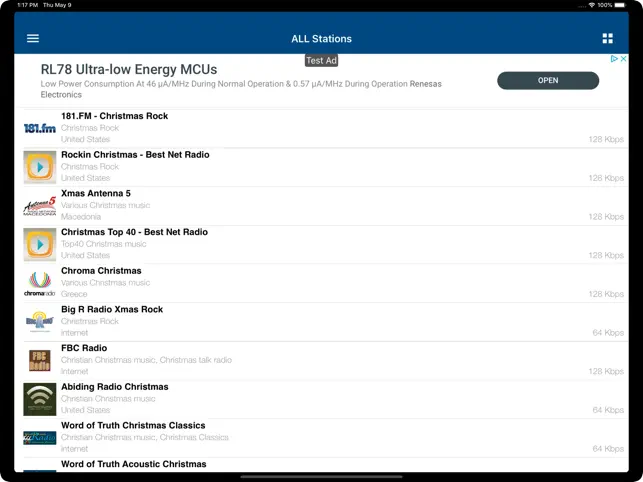Image resolution: width=643 pixels, height=482 pixels.
Task: Play FBC Radio station
Action: click(322, 360)
